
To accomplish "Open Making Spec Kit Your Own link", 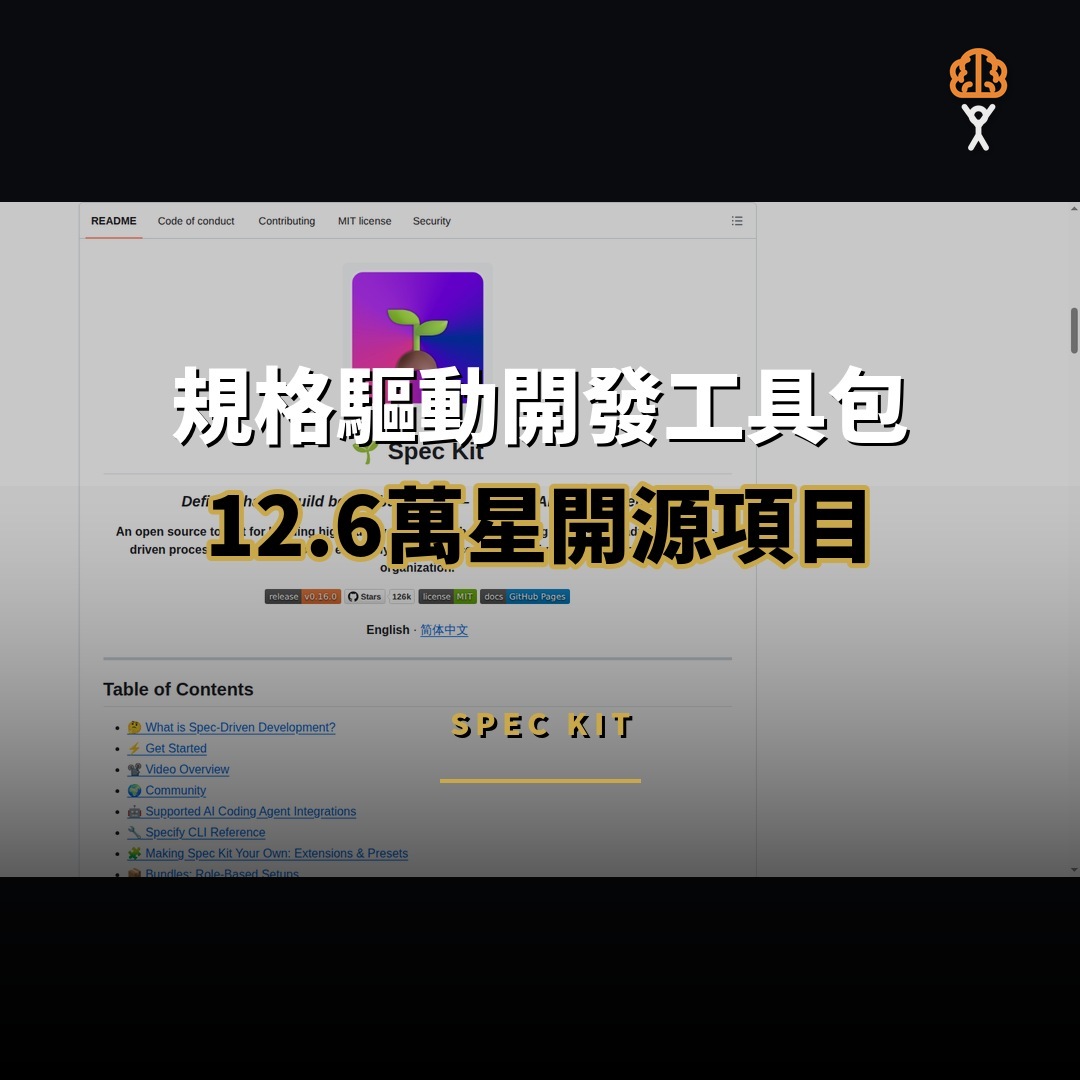I will coord(268,853).
